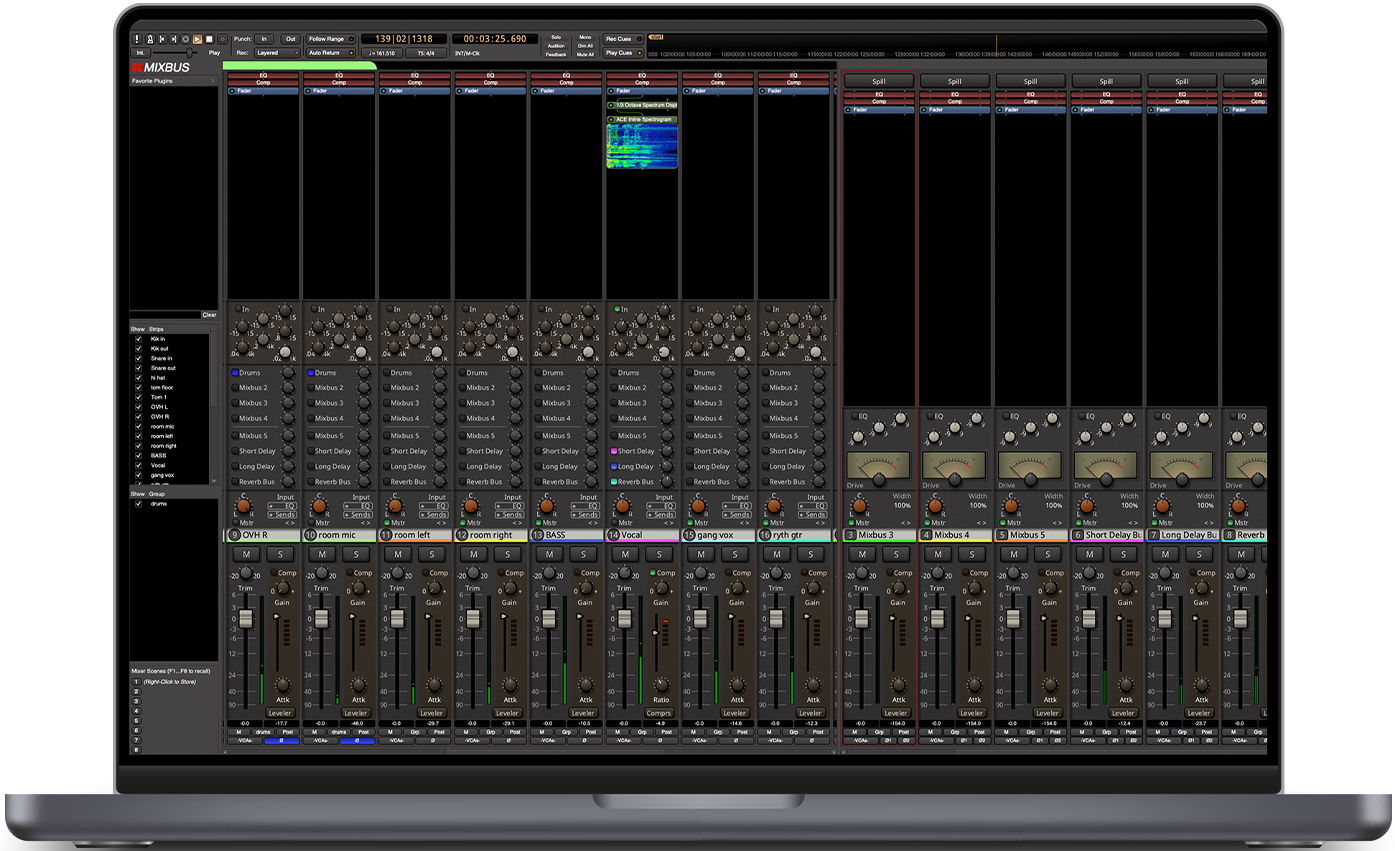Click the Go to End icon
The width and height of the screenshot is (1395, 851).
[x=174, y=39]
